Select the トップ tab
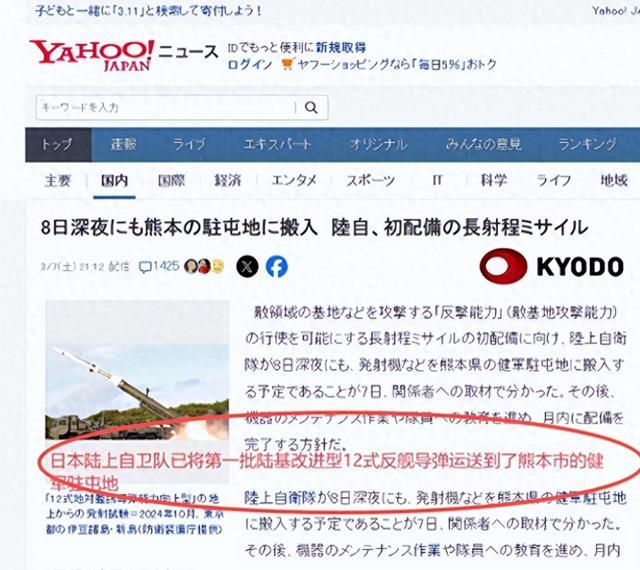Viewport: 640px width, 570px height. pyautogui.click(x=58, y=145)
